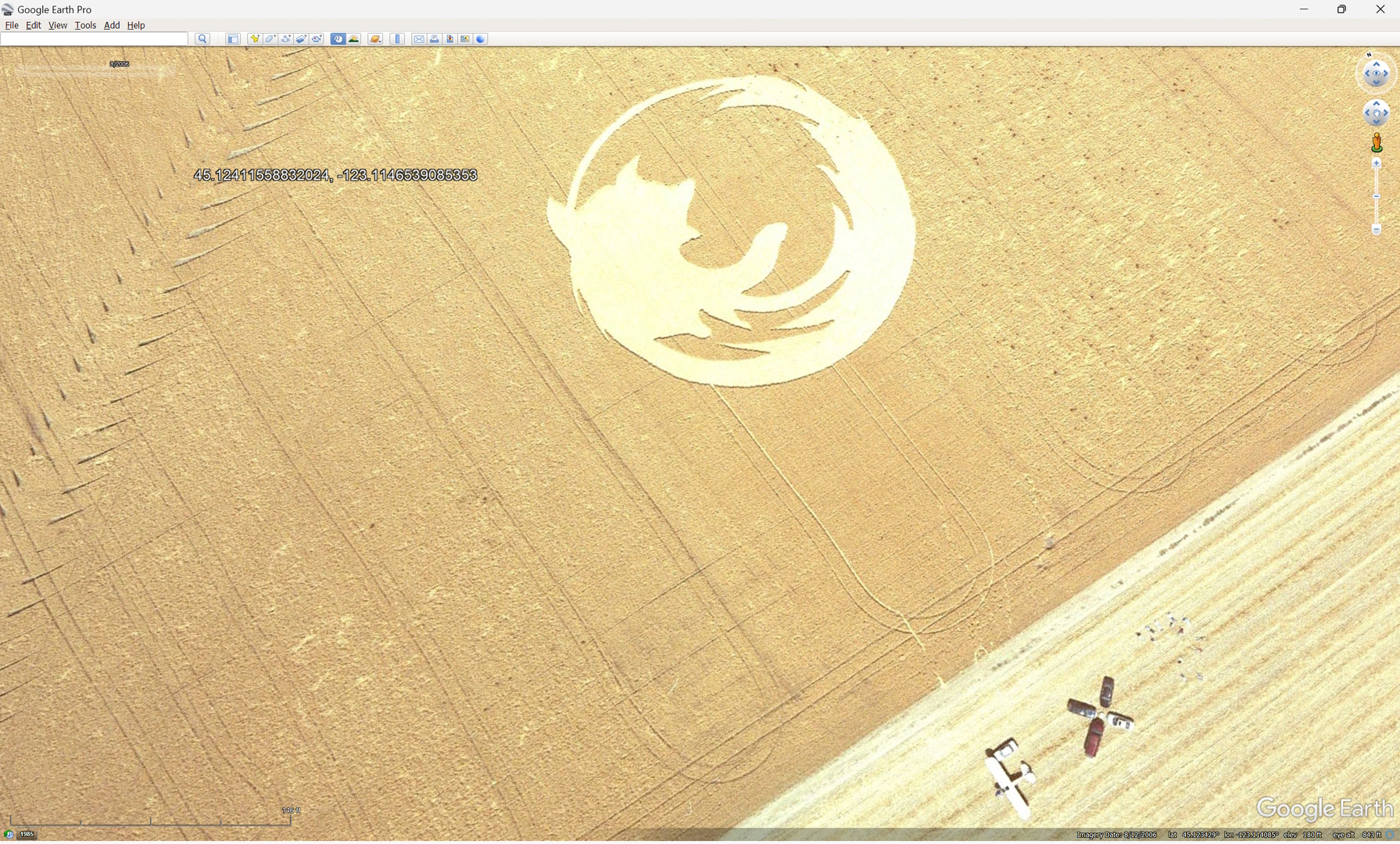Move down with the move joystick's bottom arrow

1377,122
